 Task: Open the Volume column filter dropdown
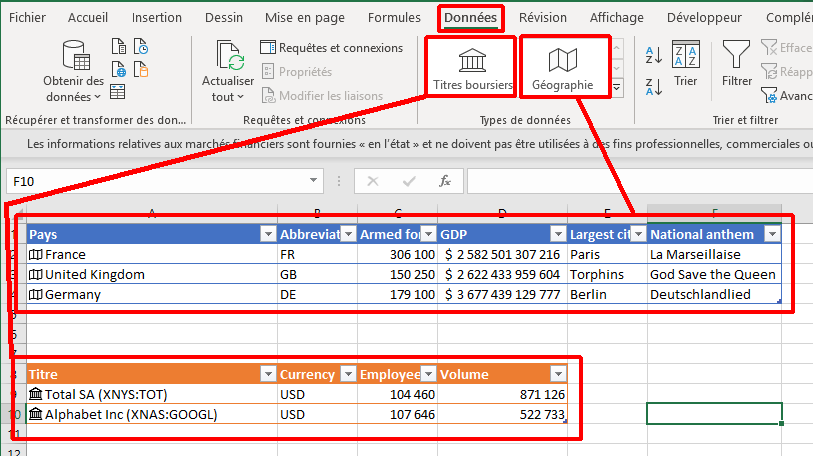coord(558,374)
